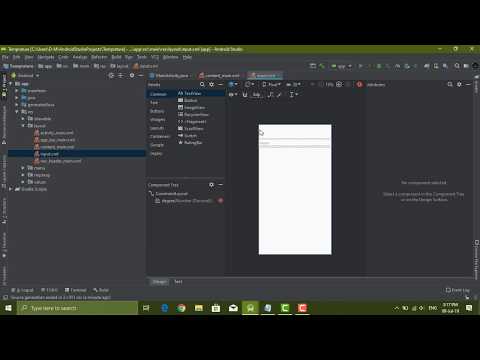Open the Tools menu
The image size is (480, 360).
point(142,57)
